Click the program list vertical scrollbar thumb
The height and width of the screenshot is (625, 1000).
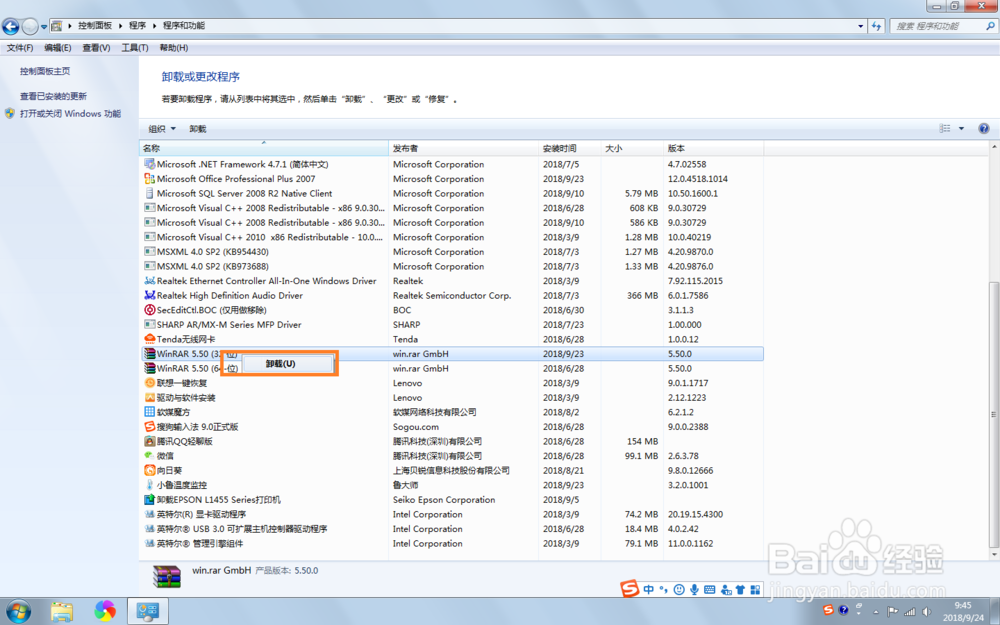(994, 414)
